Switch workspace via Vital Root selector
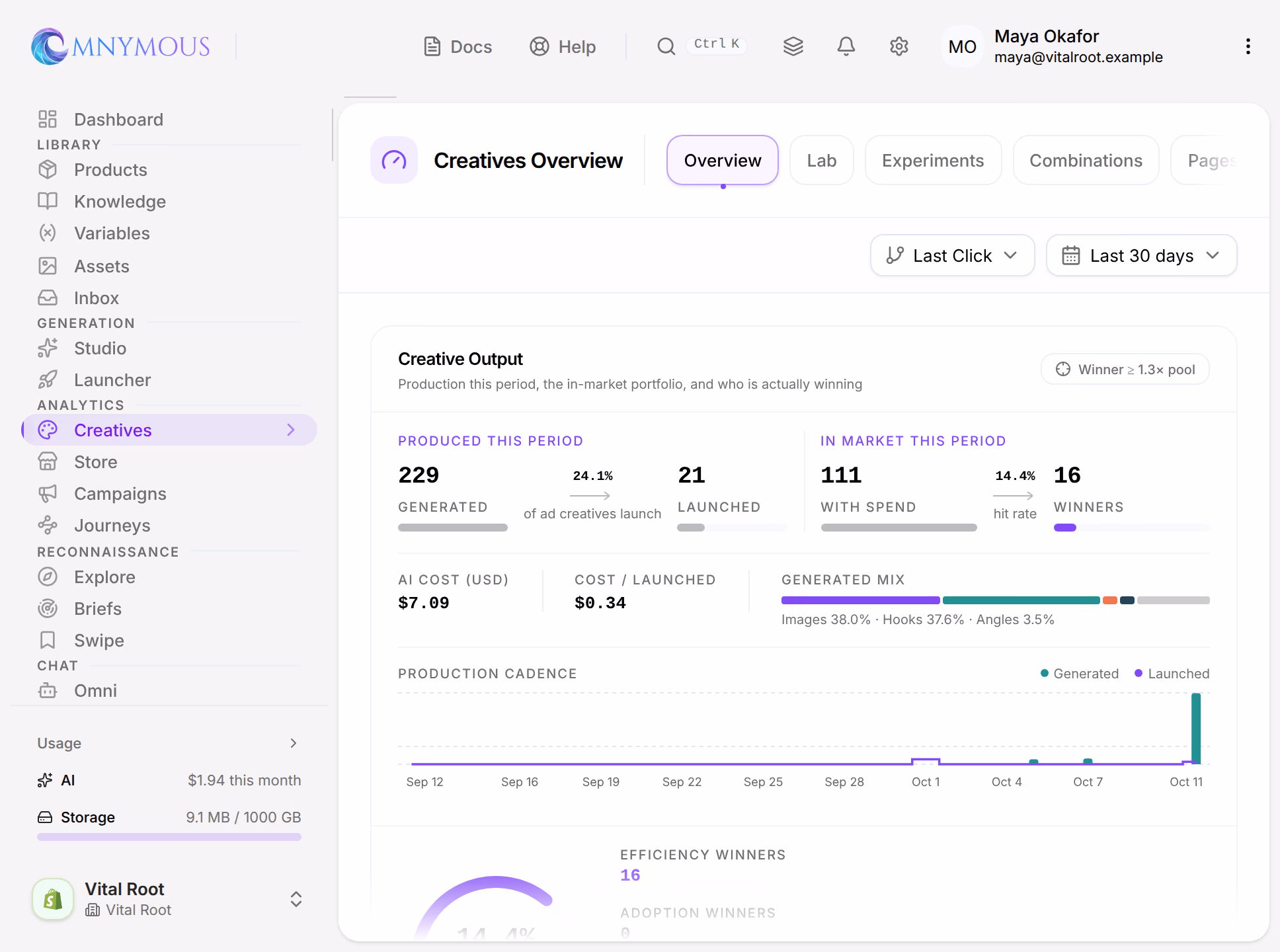This screenshot has height=952, width=1280. point(169,899)
